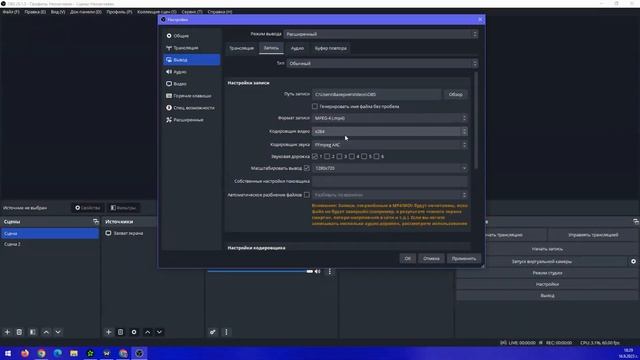Open source properties gear icon
The image size is (640, 360).
[x=134, y=332]
